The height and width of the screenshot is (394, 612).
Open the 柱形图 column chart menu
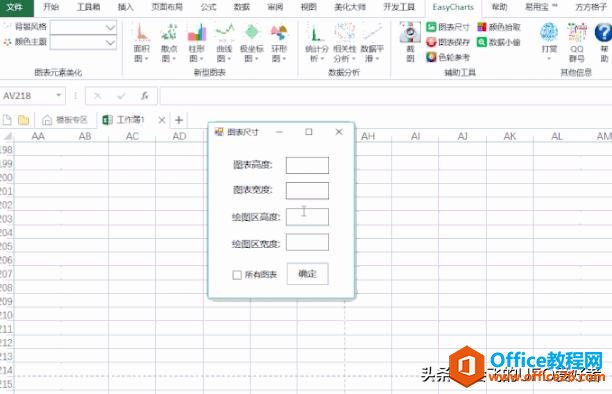click(x=196, y=43)
